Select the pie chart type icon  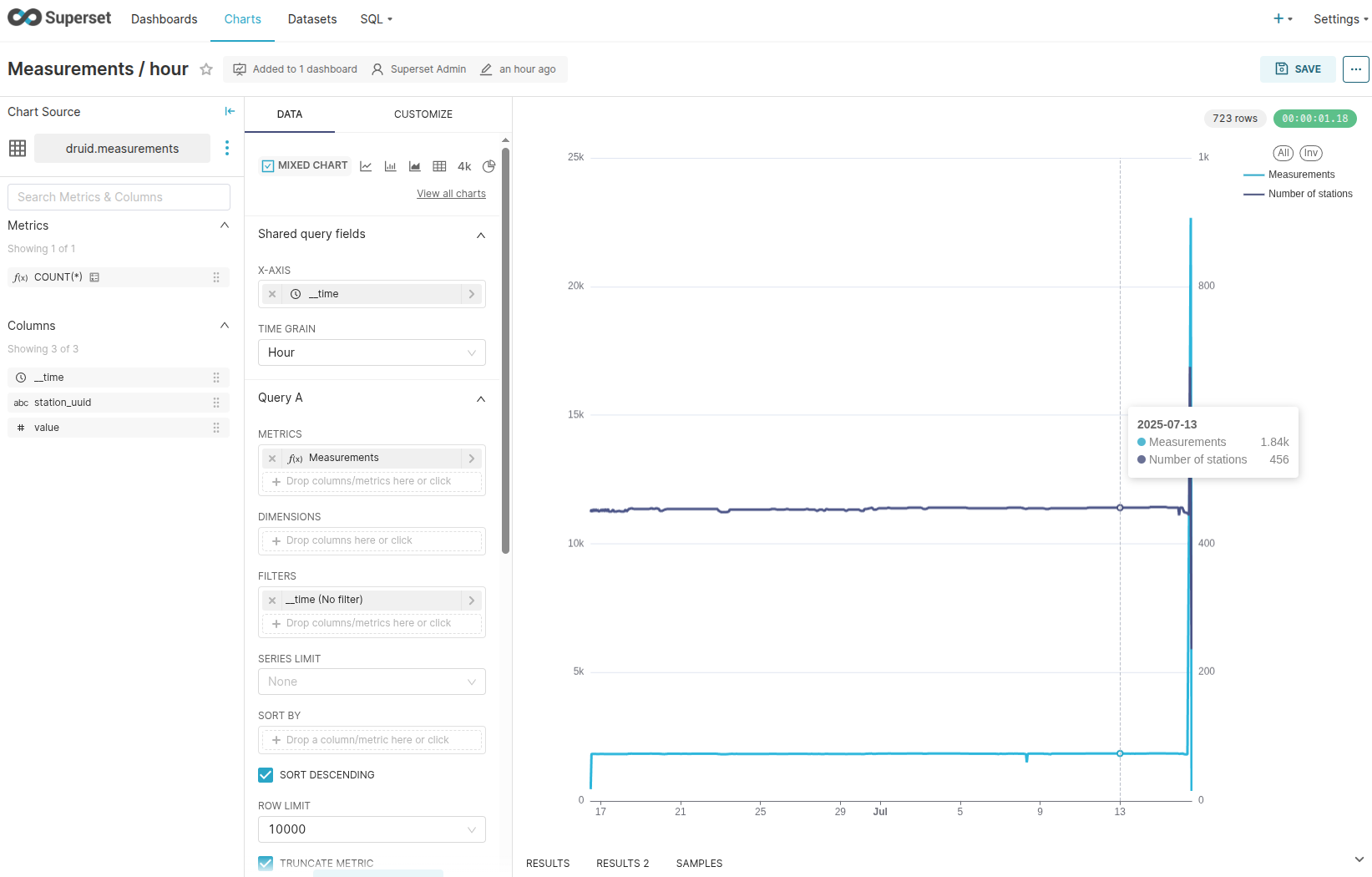(489, 166)
